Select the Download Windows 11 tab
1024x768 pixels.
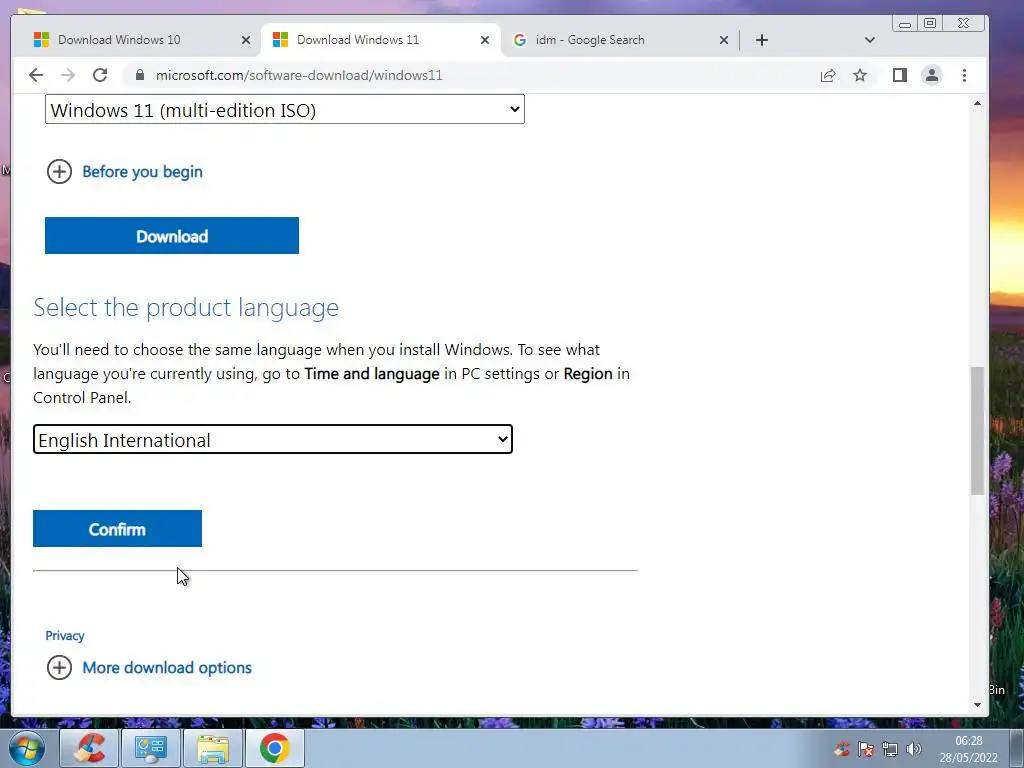pyautogui.click(x=381, y=40)
